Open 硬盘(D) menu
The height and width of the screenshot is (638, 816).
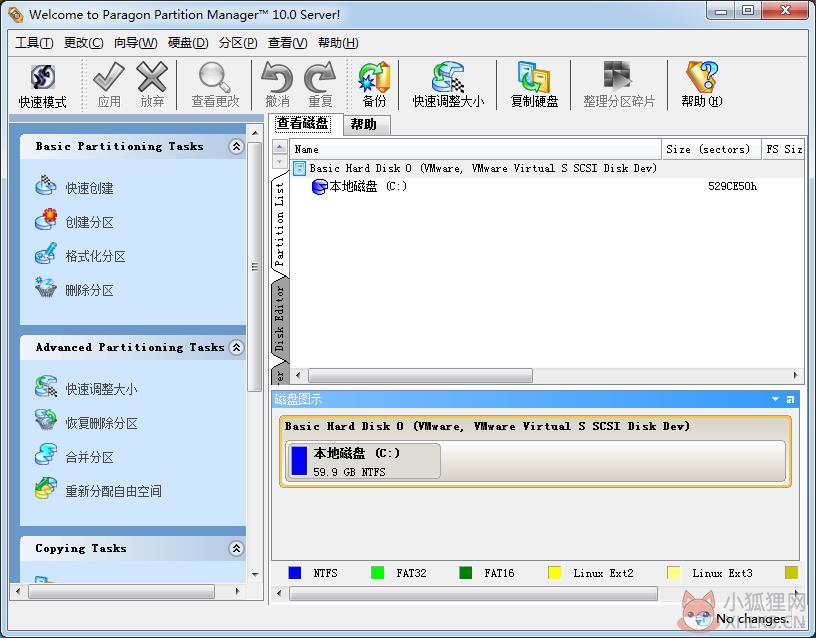tap(188, 43)
